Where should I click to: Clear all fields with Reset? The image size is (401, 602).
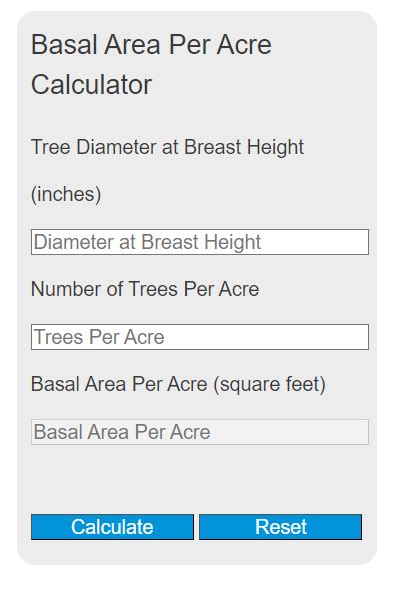tap(280, 527)
